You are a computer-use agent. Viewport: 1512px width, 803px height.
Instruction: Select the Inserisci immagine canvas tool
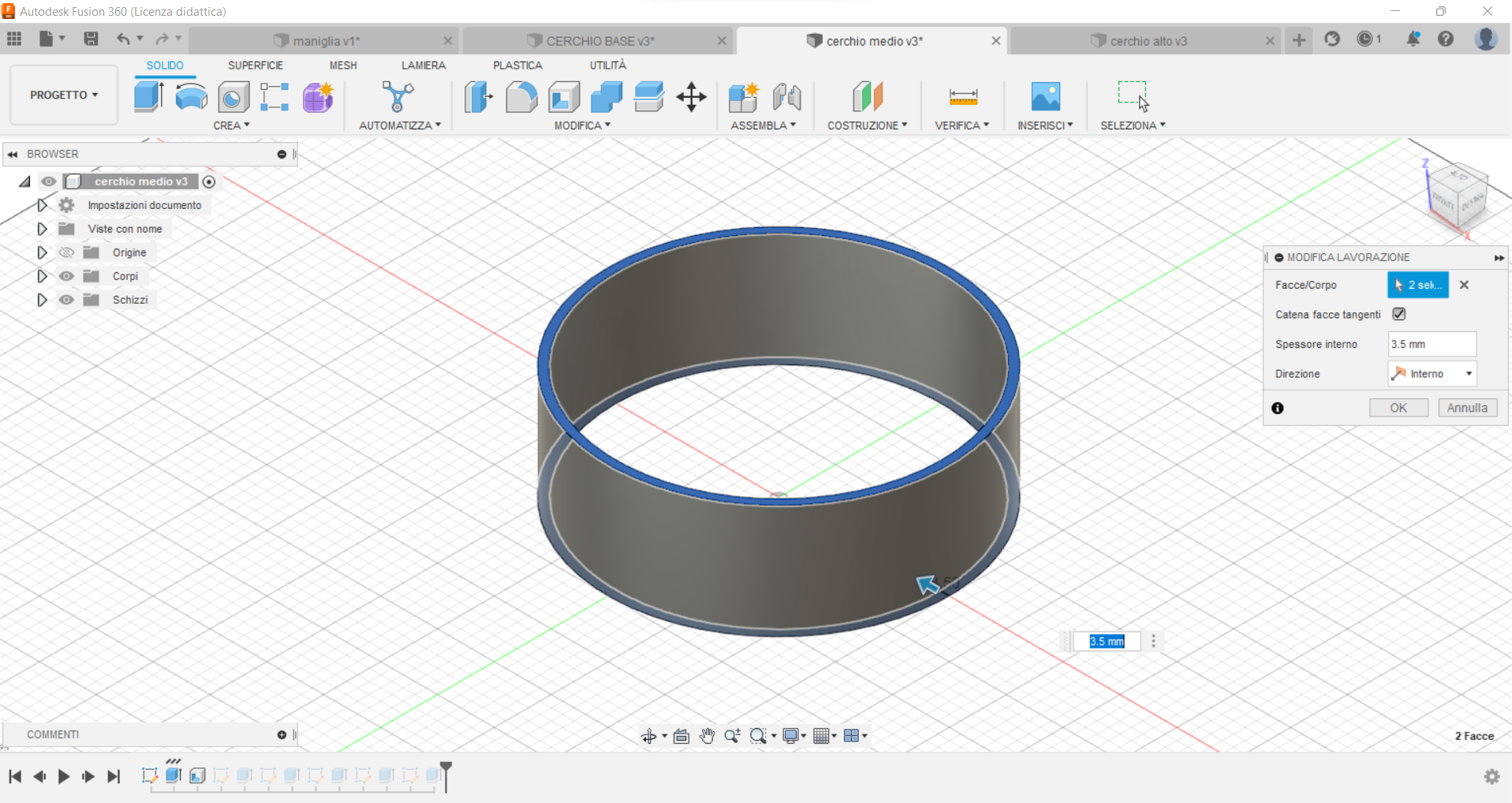(x=1044, y=96)
